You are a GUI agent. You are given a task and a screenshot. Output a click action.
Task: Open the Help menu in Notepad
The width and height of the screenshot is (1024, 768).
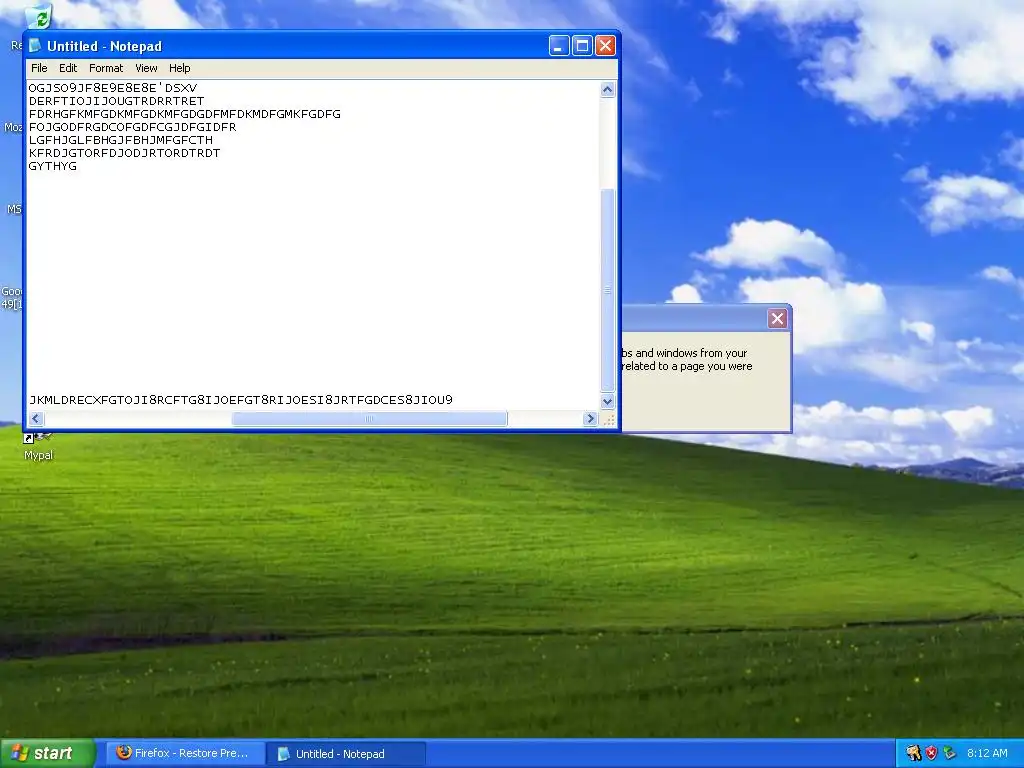tap(180, 68)
